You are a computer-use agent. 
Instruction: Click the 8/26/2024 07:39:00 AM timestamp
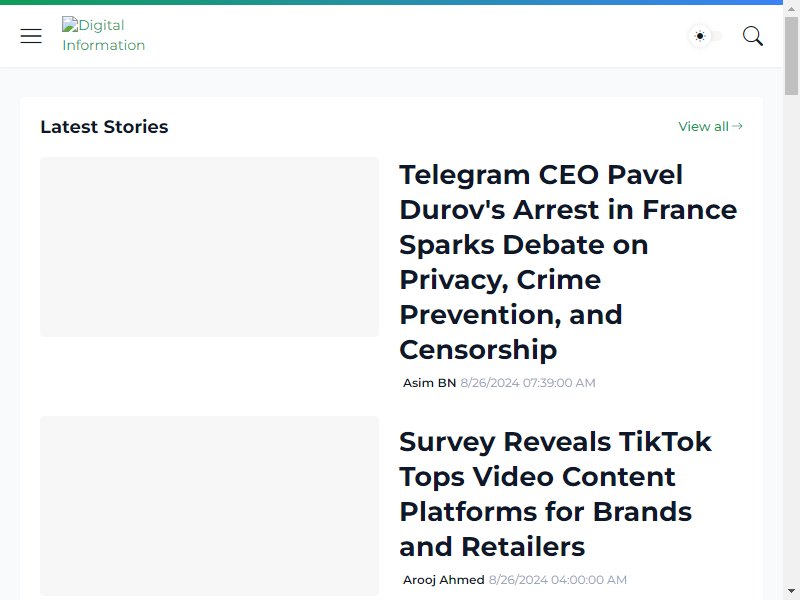(x=528, y=383)
